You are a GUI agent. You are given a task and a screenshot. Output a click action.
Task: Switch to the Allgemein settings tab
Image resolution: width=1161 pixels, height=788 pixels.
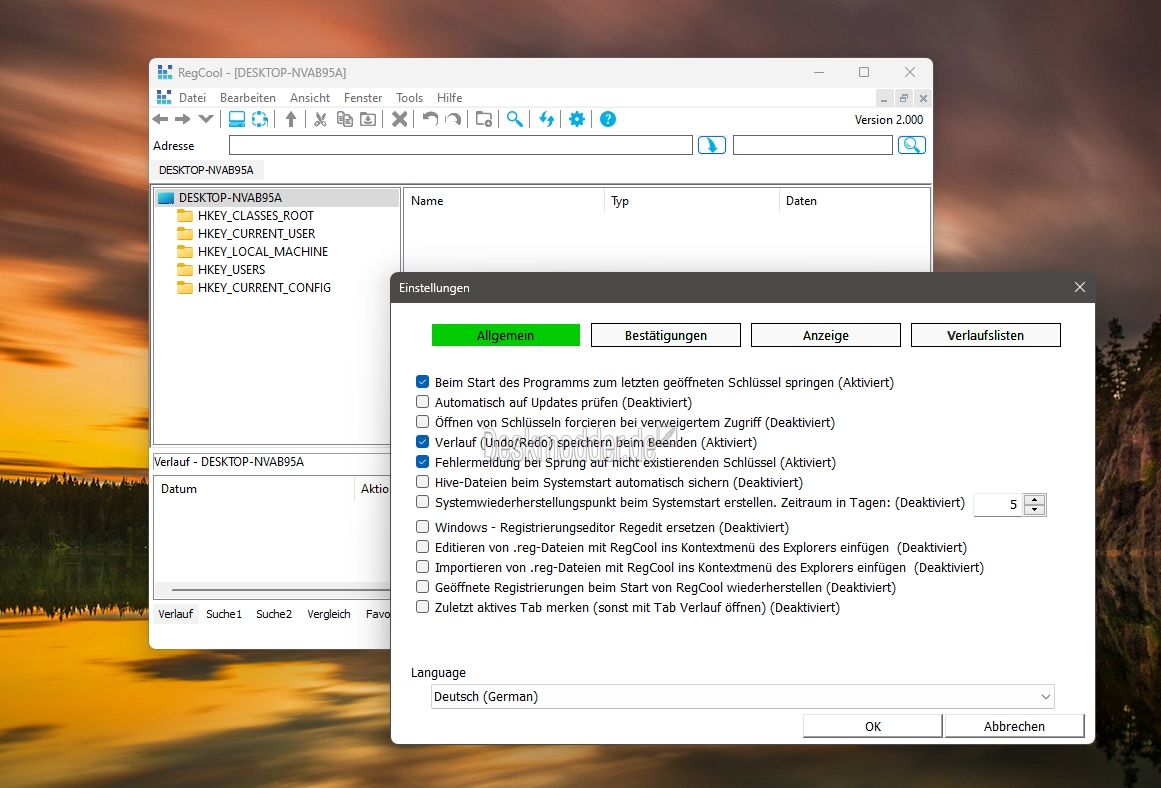pos(506,335)
